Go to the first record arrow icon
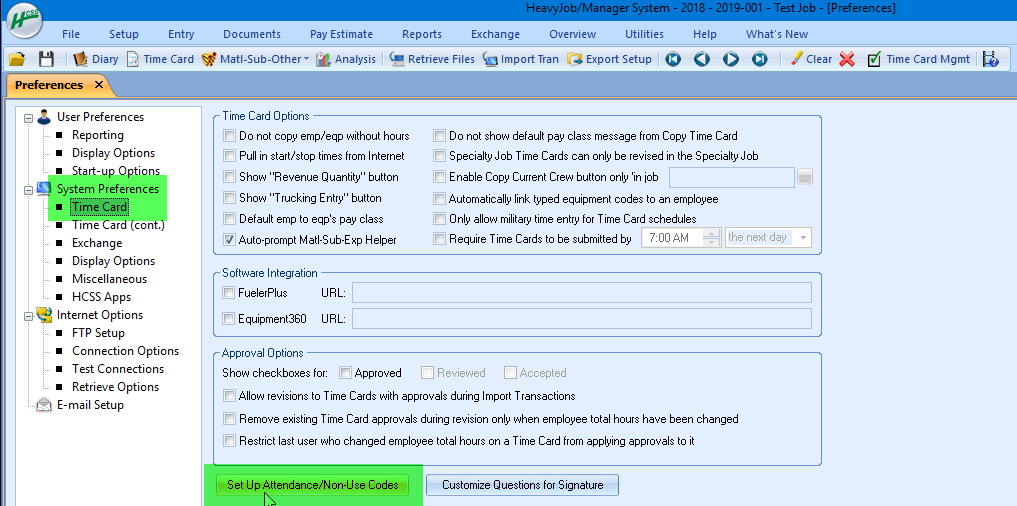The width and height of the screenshot is (1017, 506). tap(673, 59)
